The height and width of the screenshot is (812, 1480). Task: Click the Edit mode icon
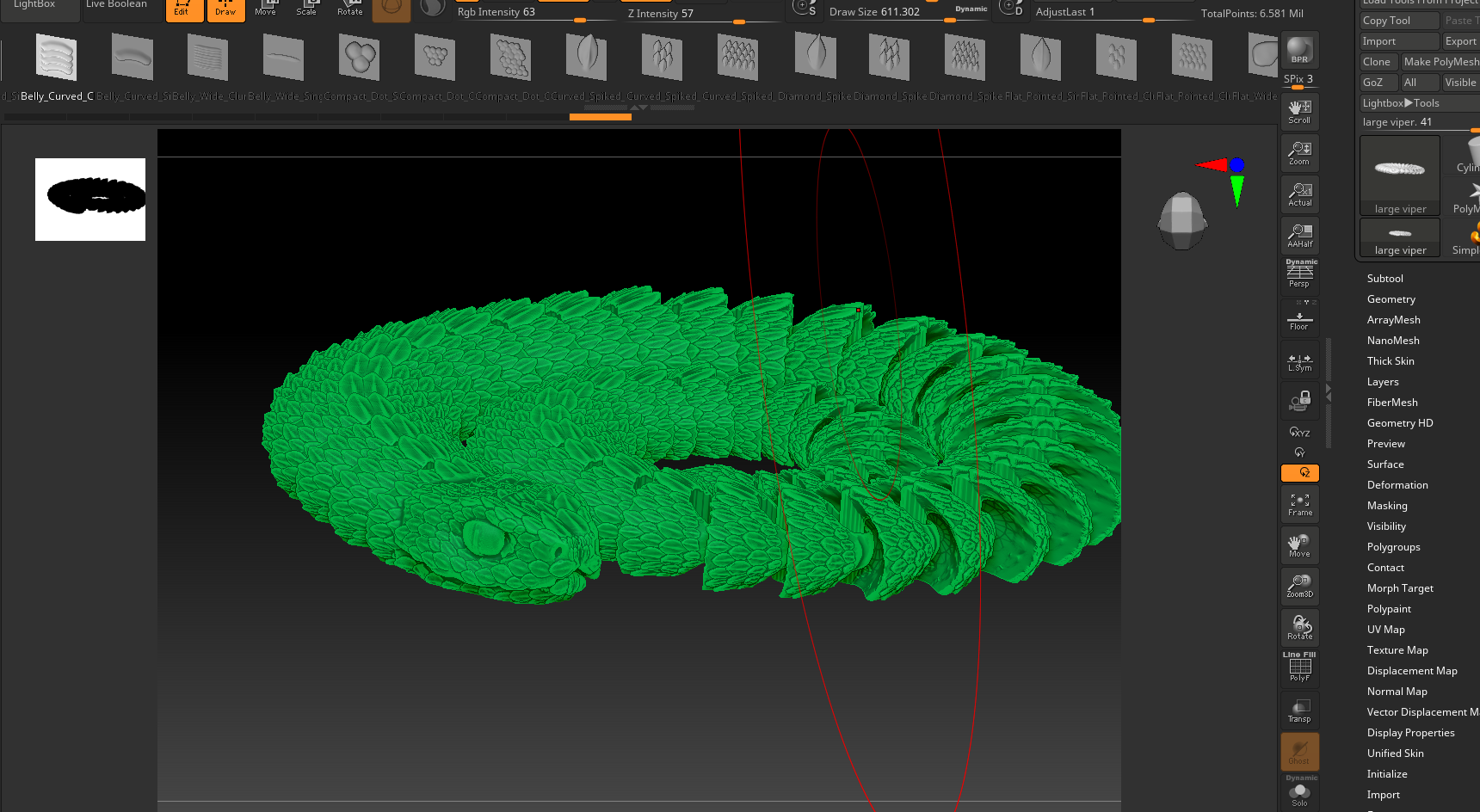tap(182, 9)
